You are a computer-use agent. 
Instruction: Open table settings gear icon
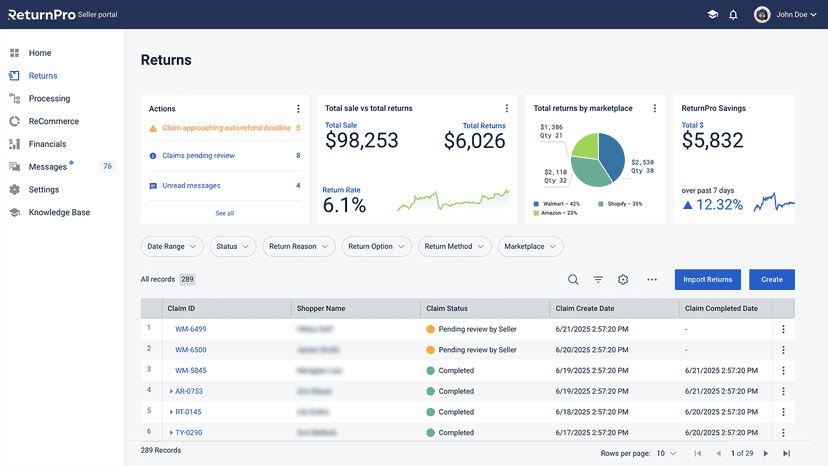[623, 279]
